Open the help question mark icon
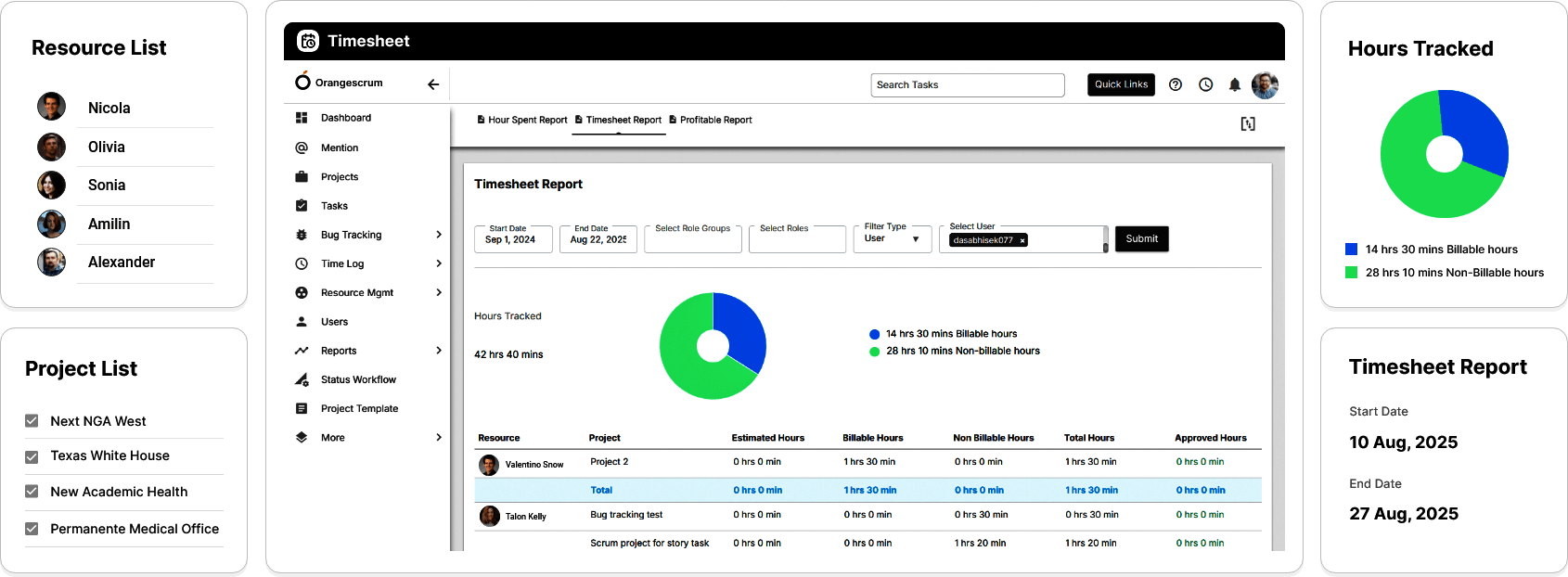This screenshot has width=1568, height=577. pyautogui.click(x=1176, y=84)
